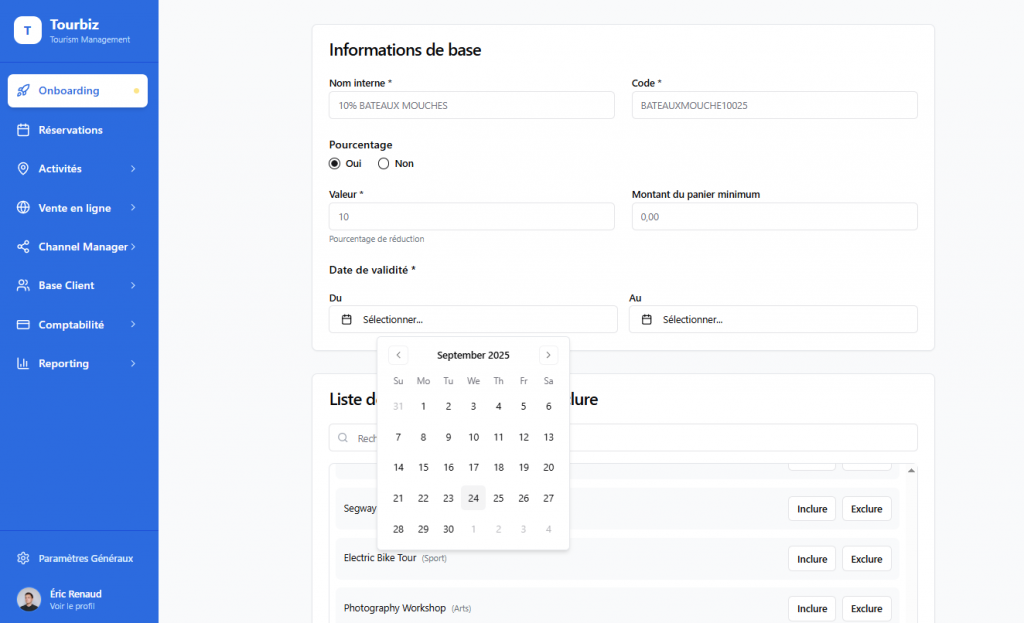This screenshot has width=1024, height=623.
Task: Select the Non percentage radio button
Action: (383, 164)
